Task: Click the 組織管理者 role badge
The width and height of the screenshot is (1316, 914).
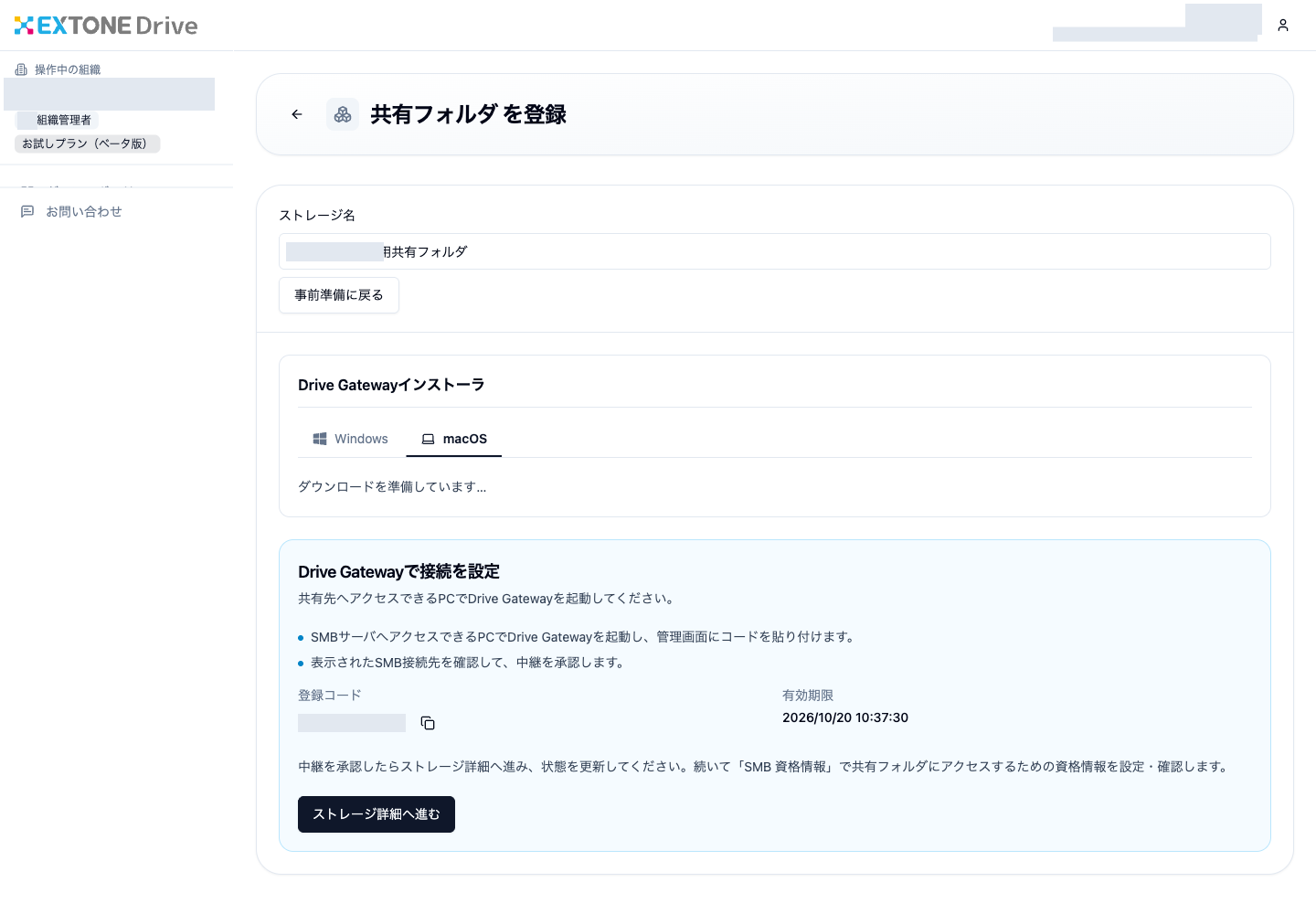Action: pos(57,120)
